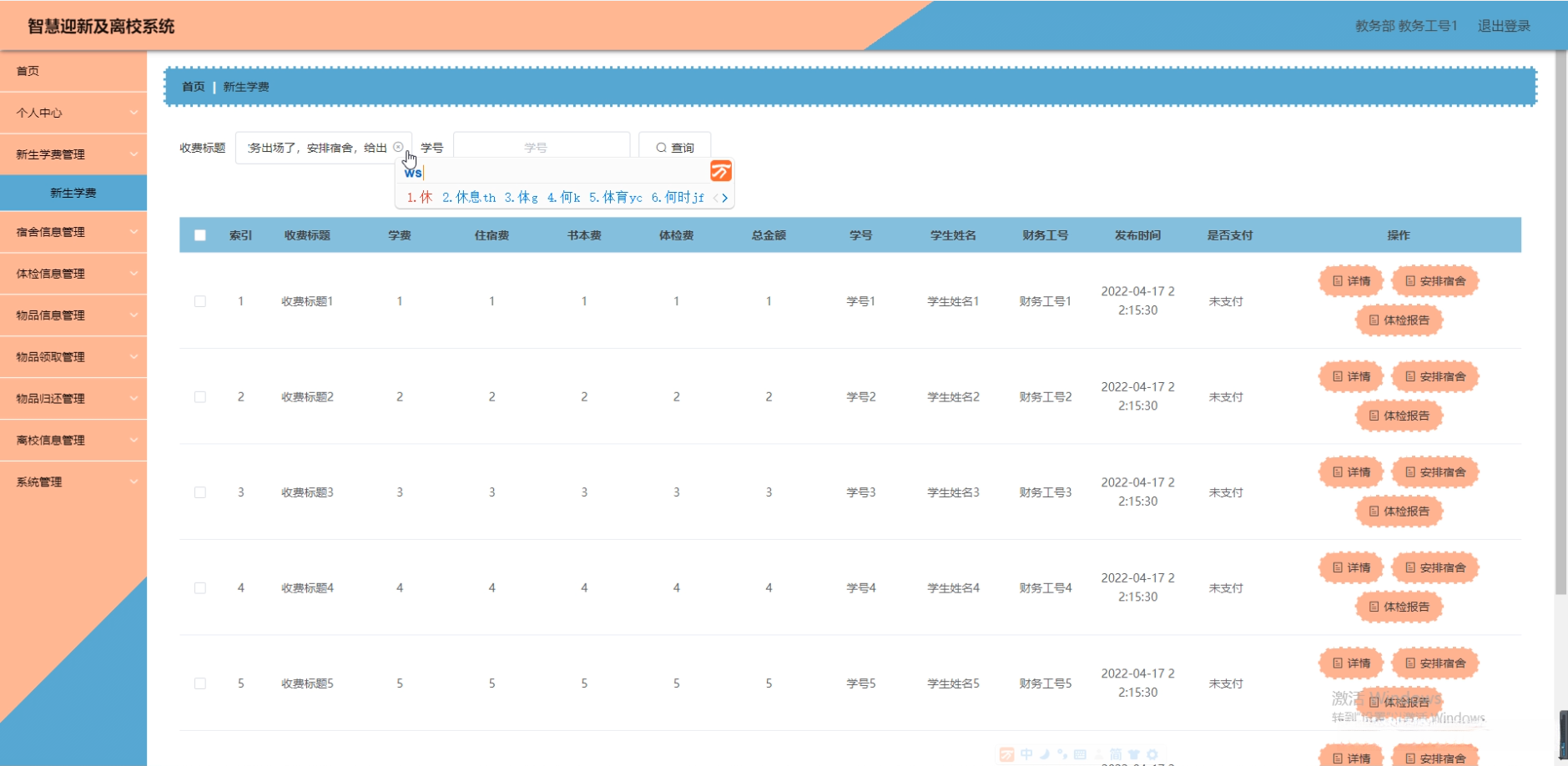Click the 财务工号3 table cell
This screenshot has height=766, width=1568.
click(x=1046, y=492)
